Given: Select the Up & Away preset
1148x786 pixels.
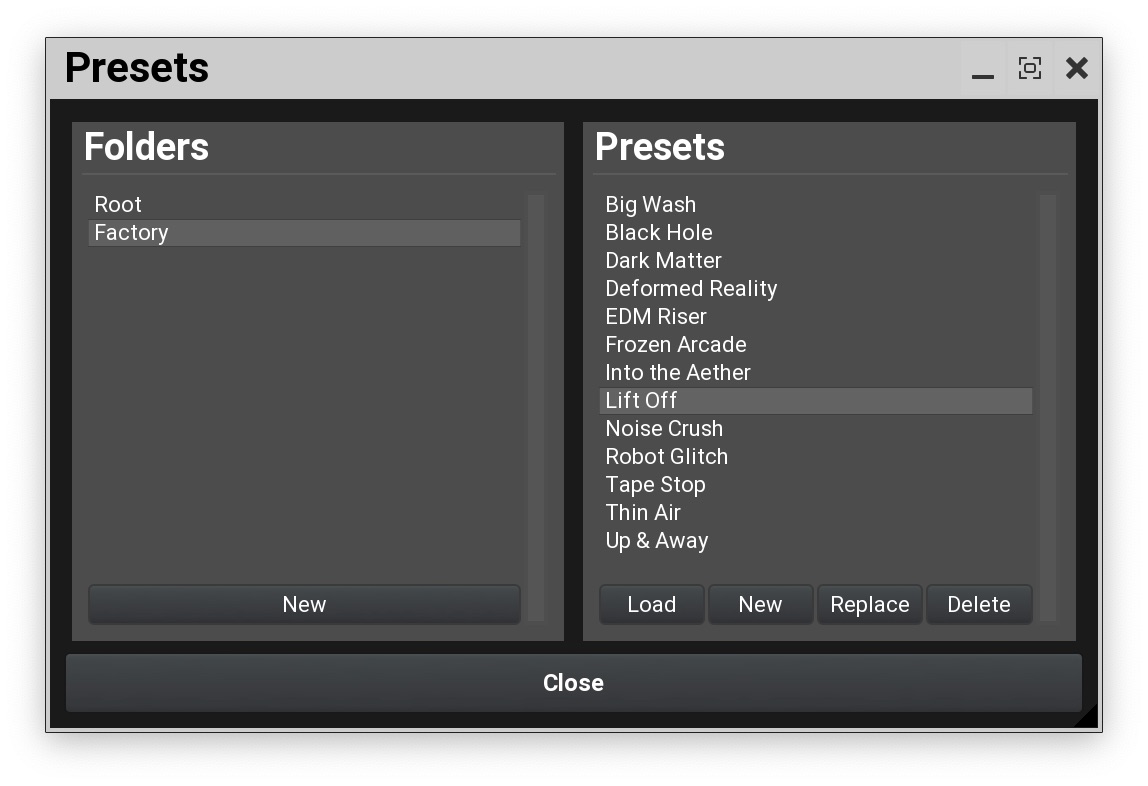Looking at the screenshot, I should [x=657, y=540].
